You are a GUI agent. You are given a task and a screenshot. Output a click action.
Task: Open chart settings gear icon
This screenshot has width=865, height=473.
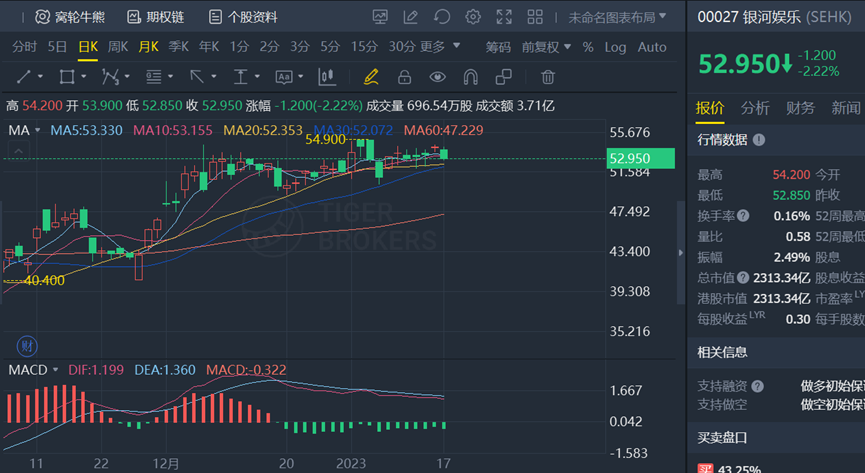[473, 17]
